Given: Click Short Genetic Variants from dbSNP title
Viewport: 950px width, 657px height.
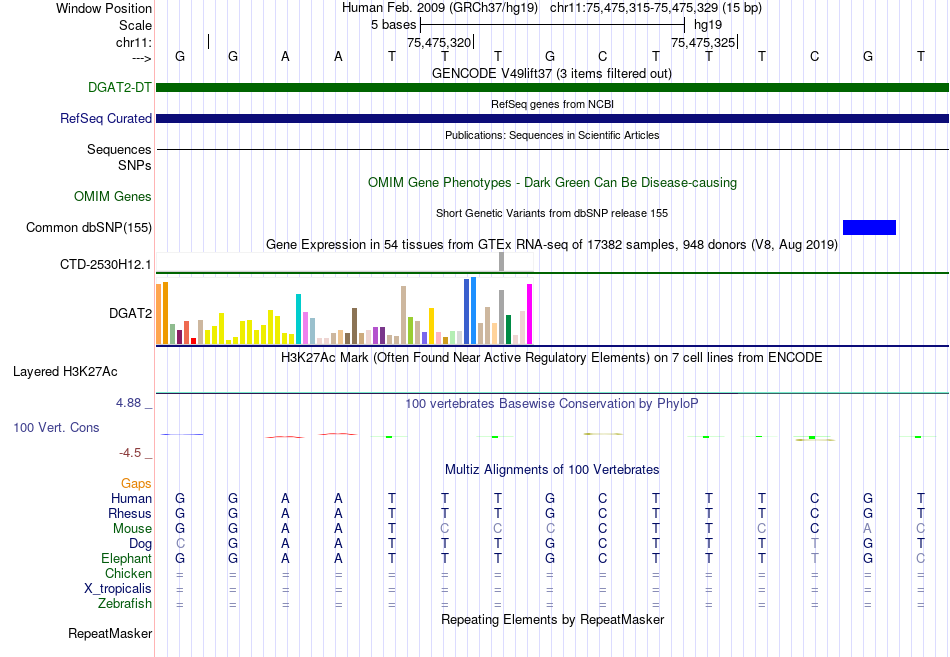Looking at the screenshot, I should click(552, 213).
